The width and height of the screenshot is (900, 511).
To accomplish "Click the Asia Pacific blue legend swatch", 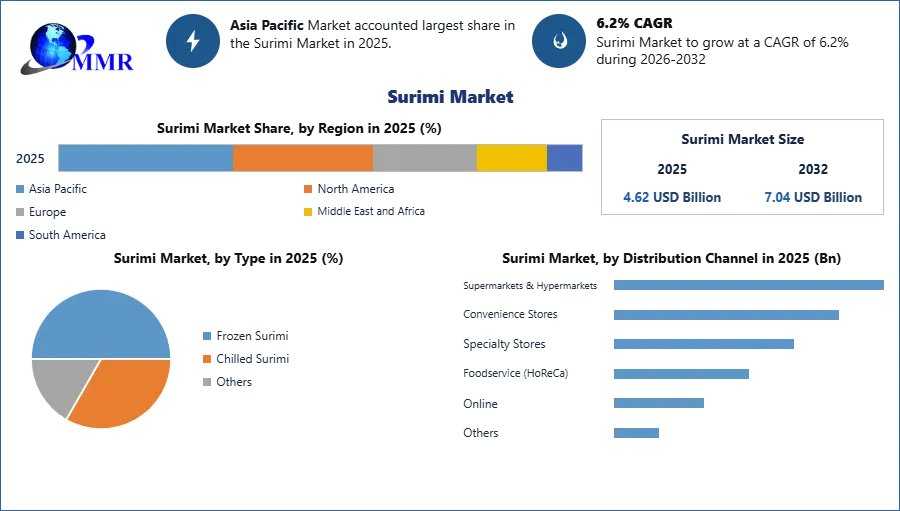I will point(20,189).
